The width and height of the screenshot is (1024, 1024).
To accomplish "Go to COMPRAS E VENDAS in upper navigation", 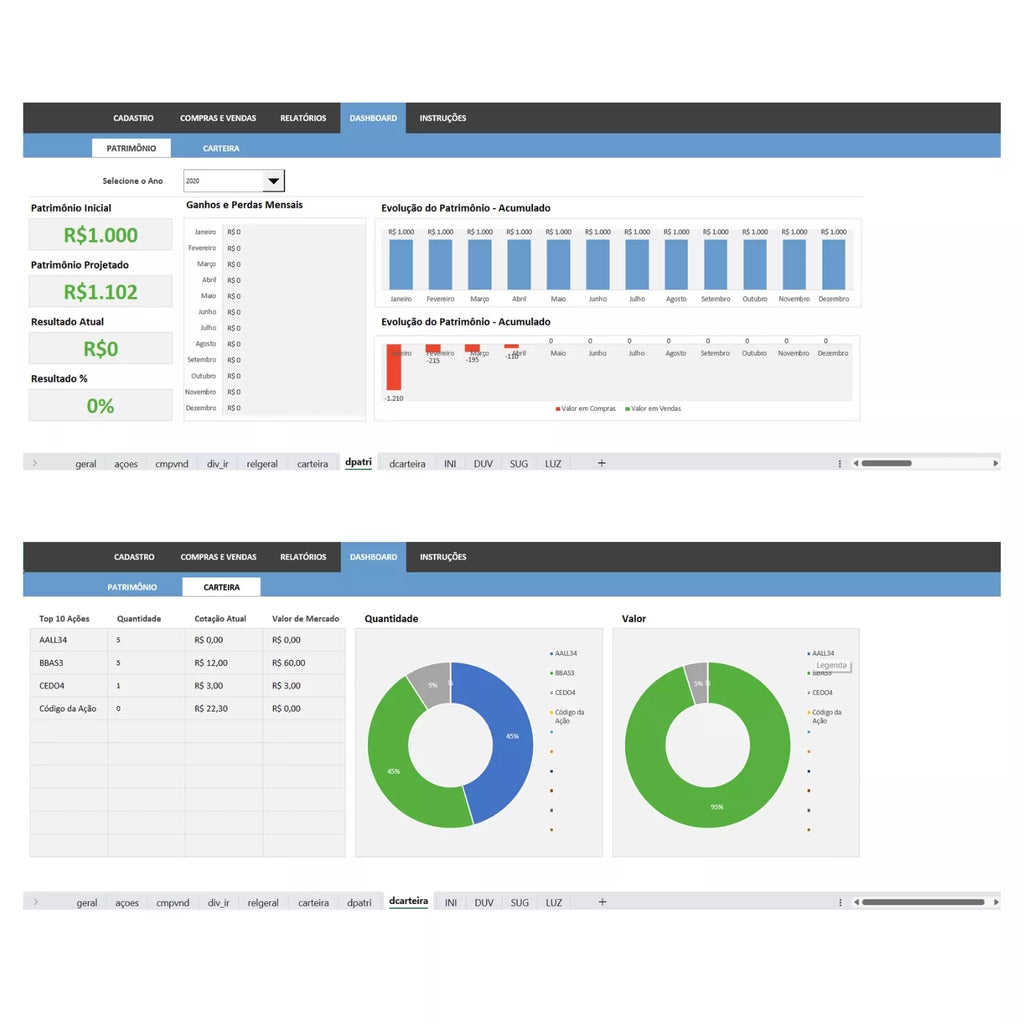I will (x=218, y=118).
